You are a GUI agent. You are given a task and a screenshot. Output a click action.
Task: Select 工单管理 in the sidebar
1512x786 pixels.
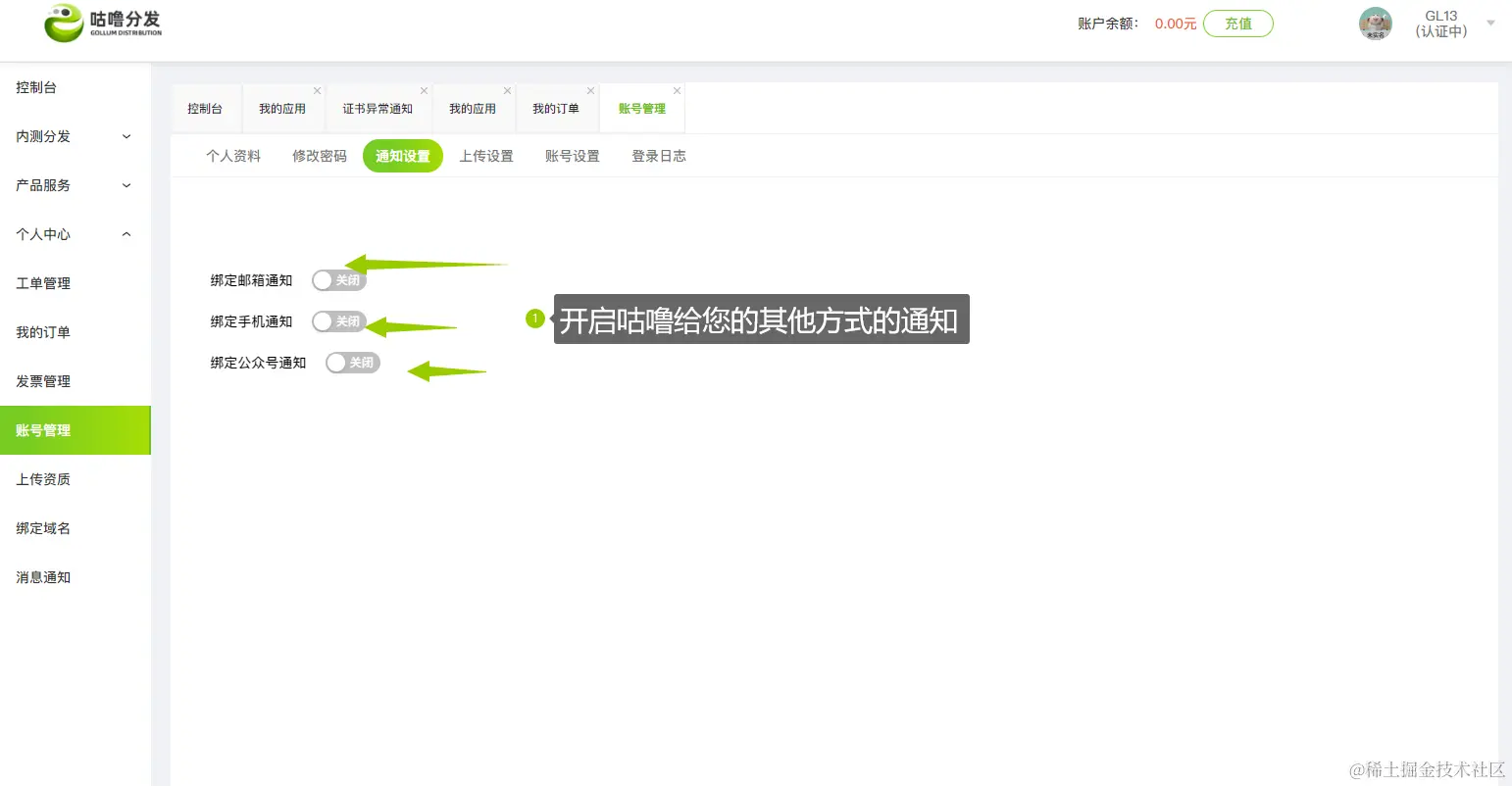(43, 283)
